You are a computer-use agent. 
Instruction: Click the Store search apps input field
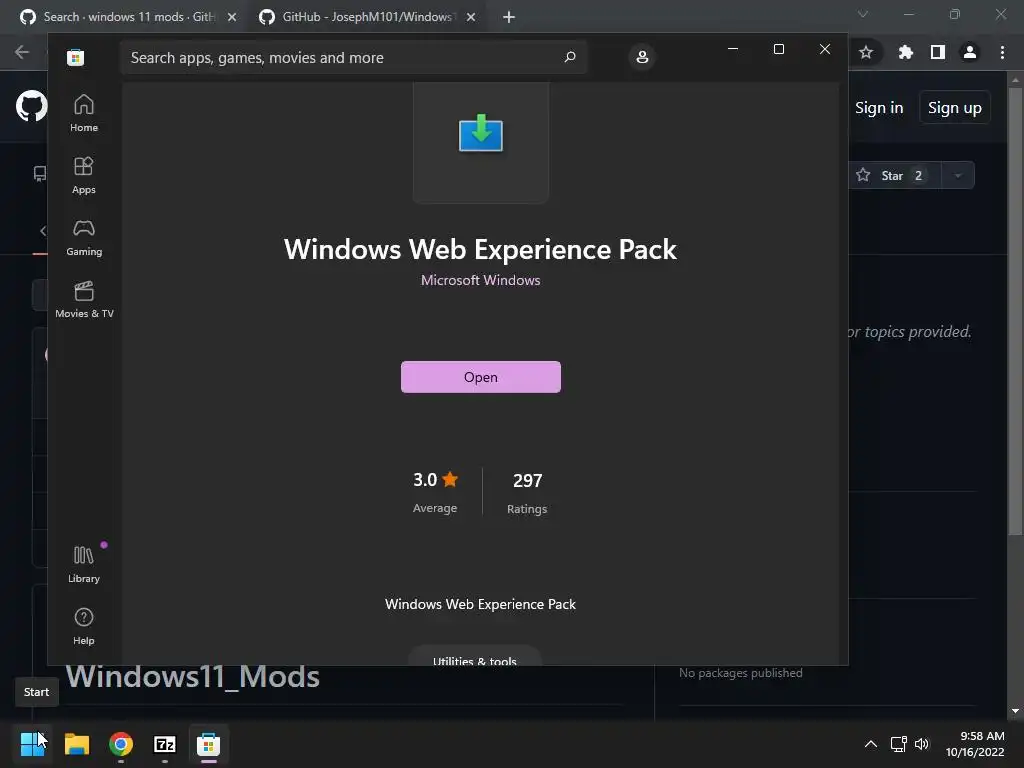pos(353,57)
